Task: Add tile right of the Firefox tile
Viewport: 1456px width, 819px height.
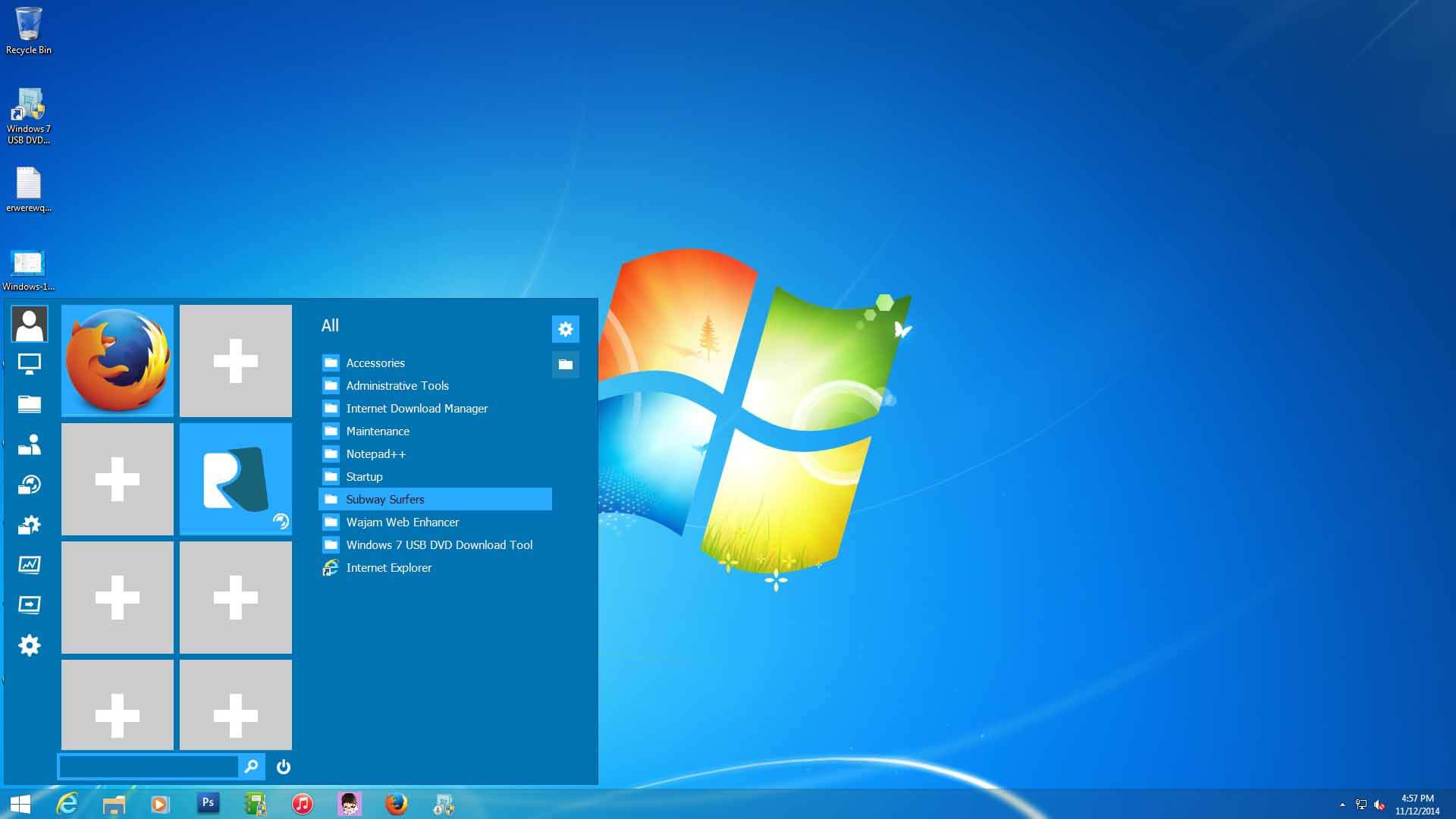Action: 236,361
